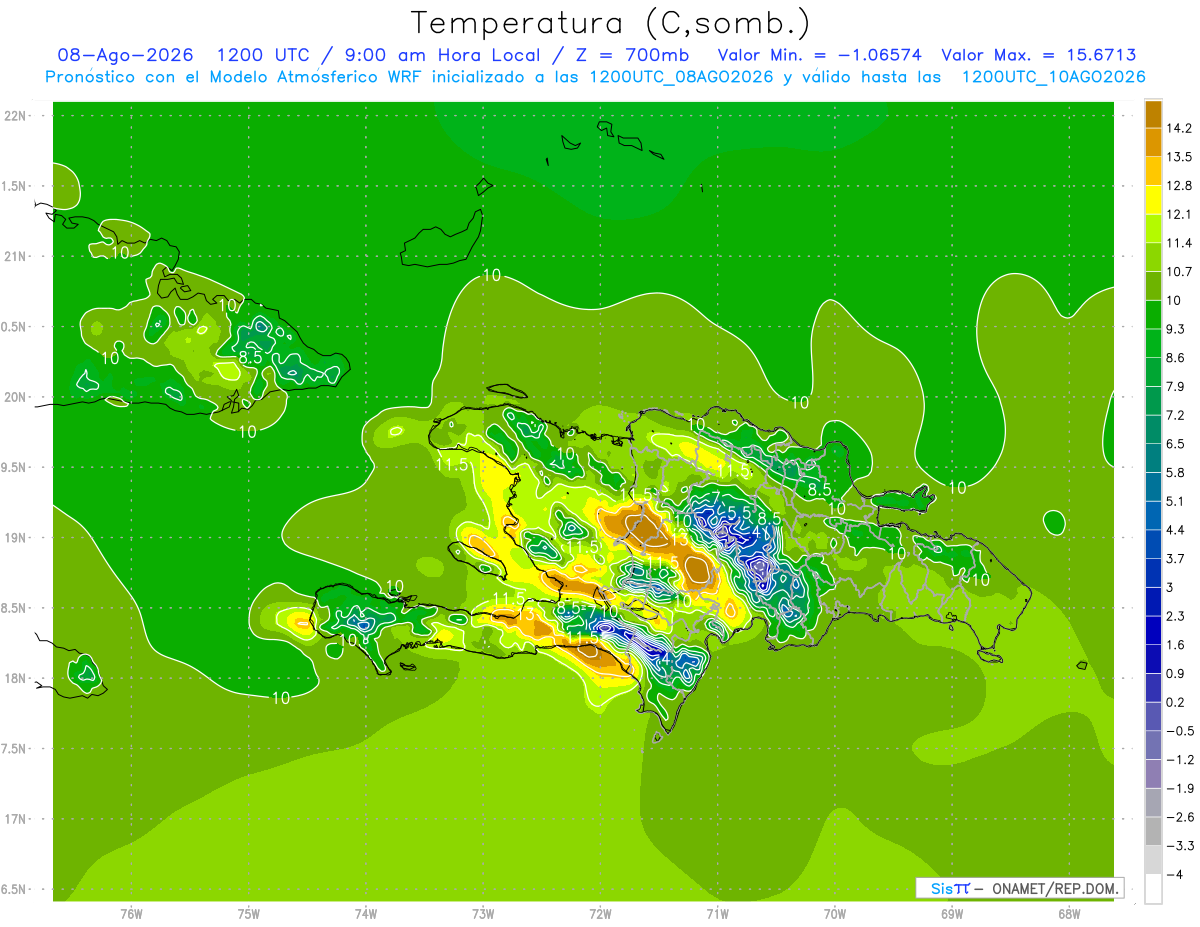
Task: Select the forecast date '08-Ago-2026'
Action: point(125,55)
